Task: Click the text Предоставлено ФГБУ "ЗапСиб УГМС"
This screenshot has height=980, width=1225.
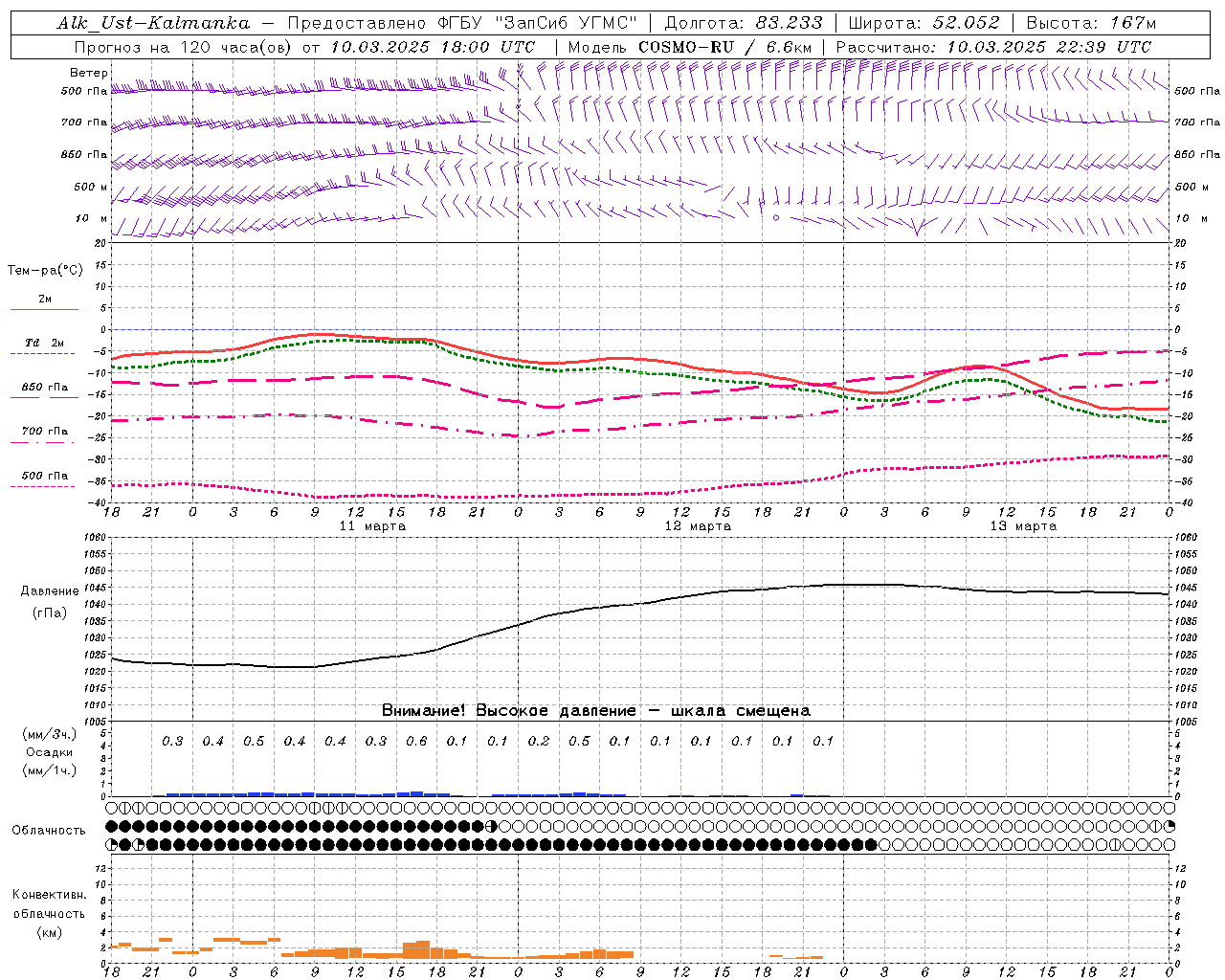Action: pyautogui.click(x=462, y=23)
